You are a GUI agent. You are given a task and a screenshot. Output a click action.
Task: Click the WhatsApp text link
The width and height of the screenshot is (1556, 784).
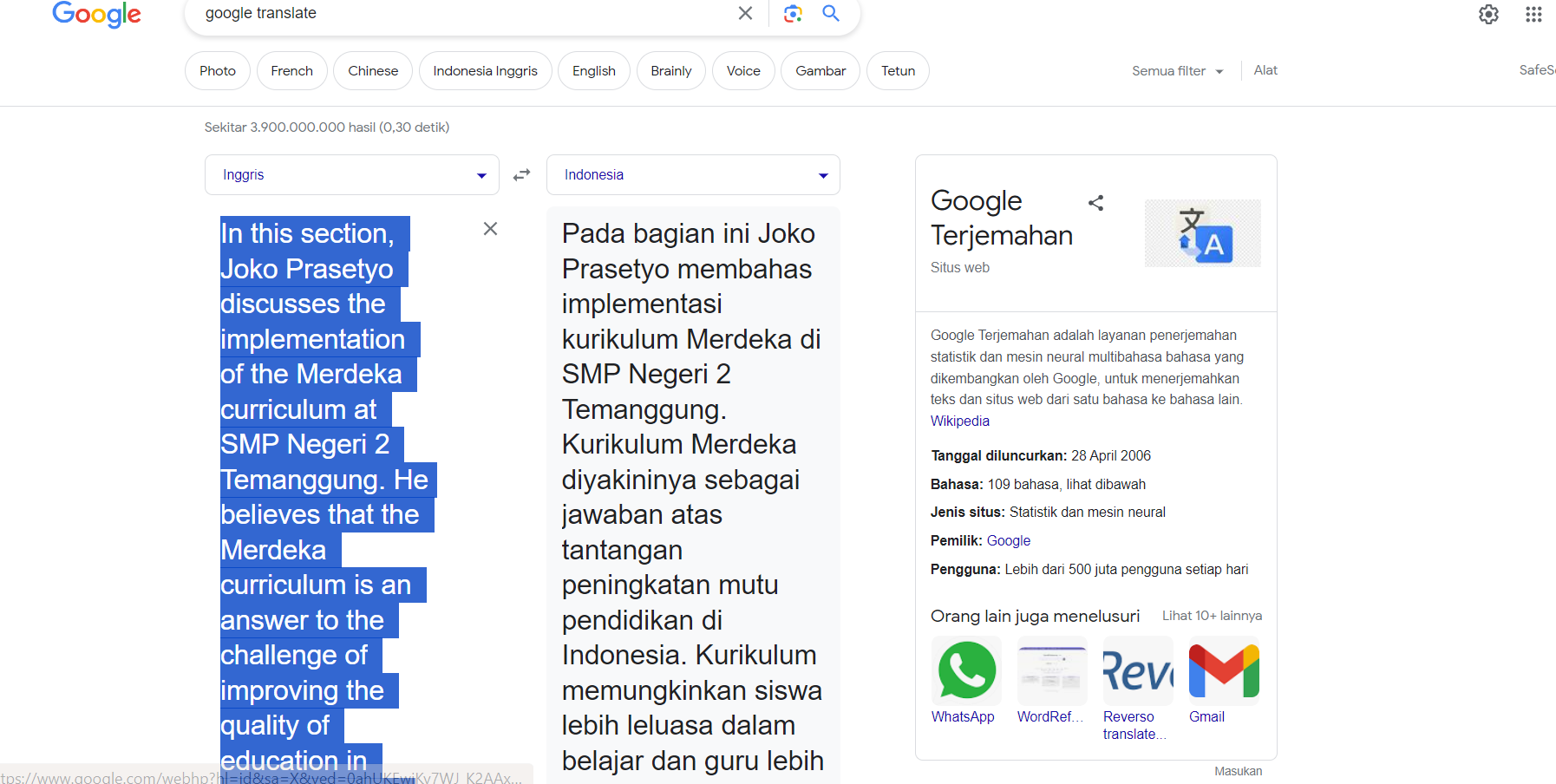point(963,716)
